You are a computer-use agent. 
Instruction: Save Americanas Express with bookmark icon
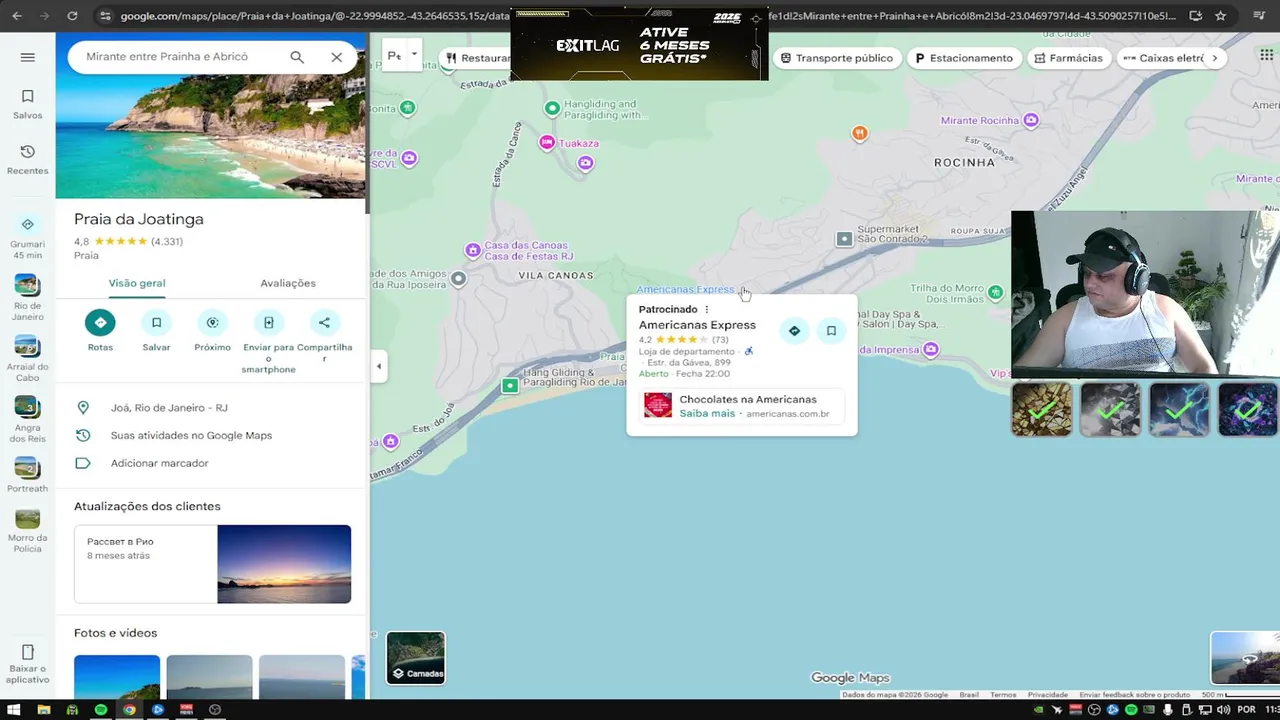tap(831, 331)
